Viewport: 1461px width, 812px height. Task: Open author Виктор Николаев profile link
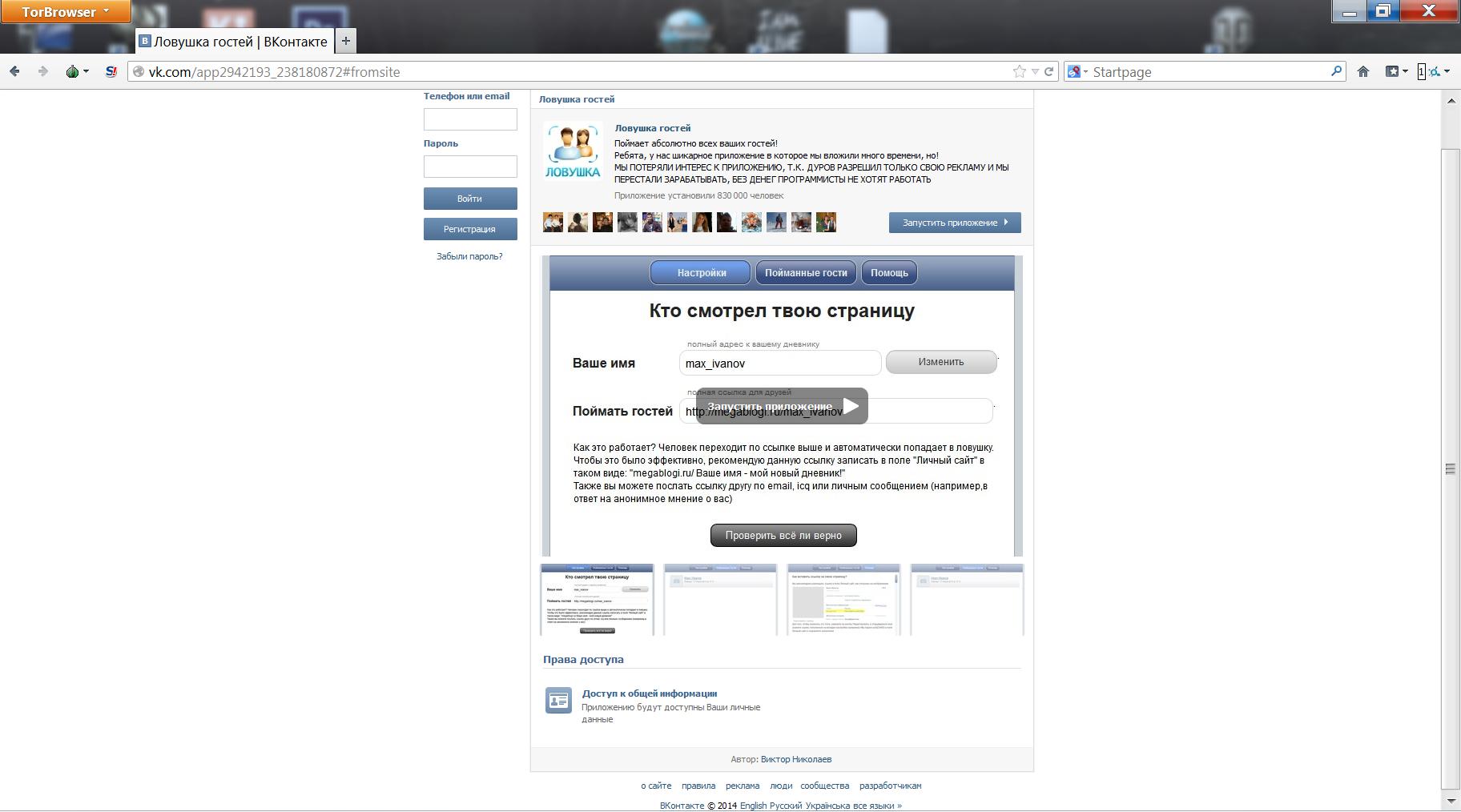796,759
